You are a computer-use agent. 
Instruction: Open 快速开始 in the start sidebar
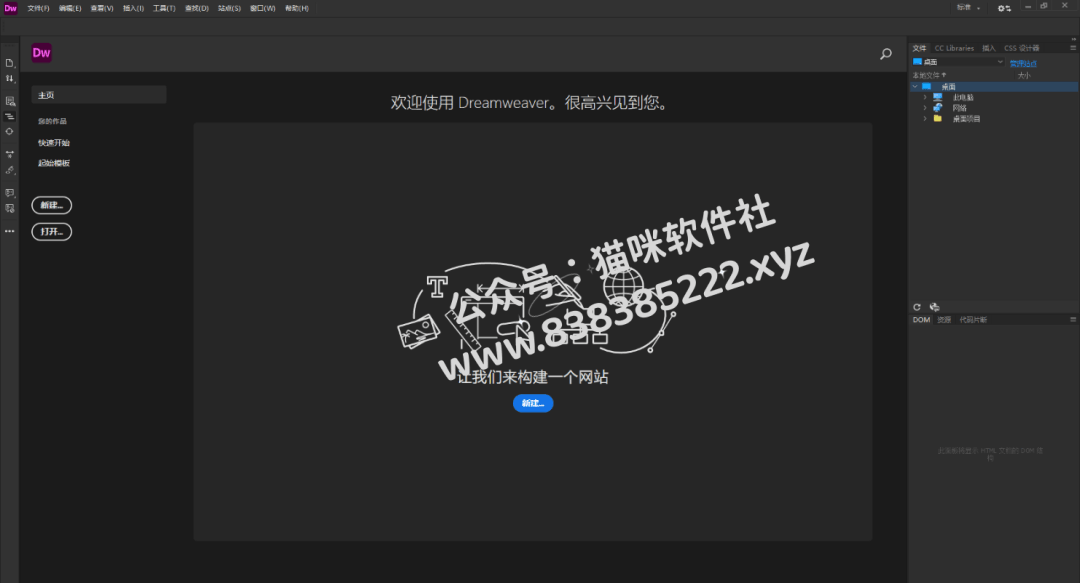(x=54, y=143)
